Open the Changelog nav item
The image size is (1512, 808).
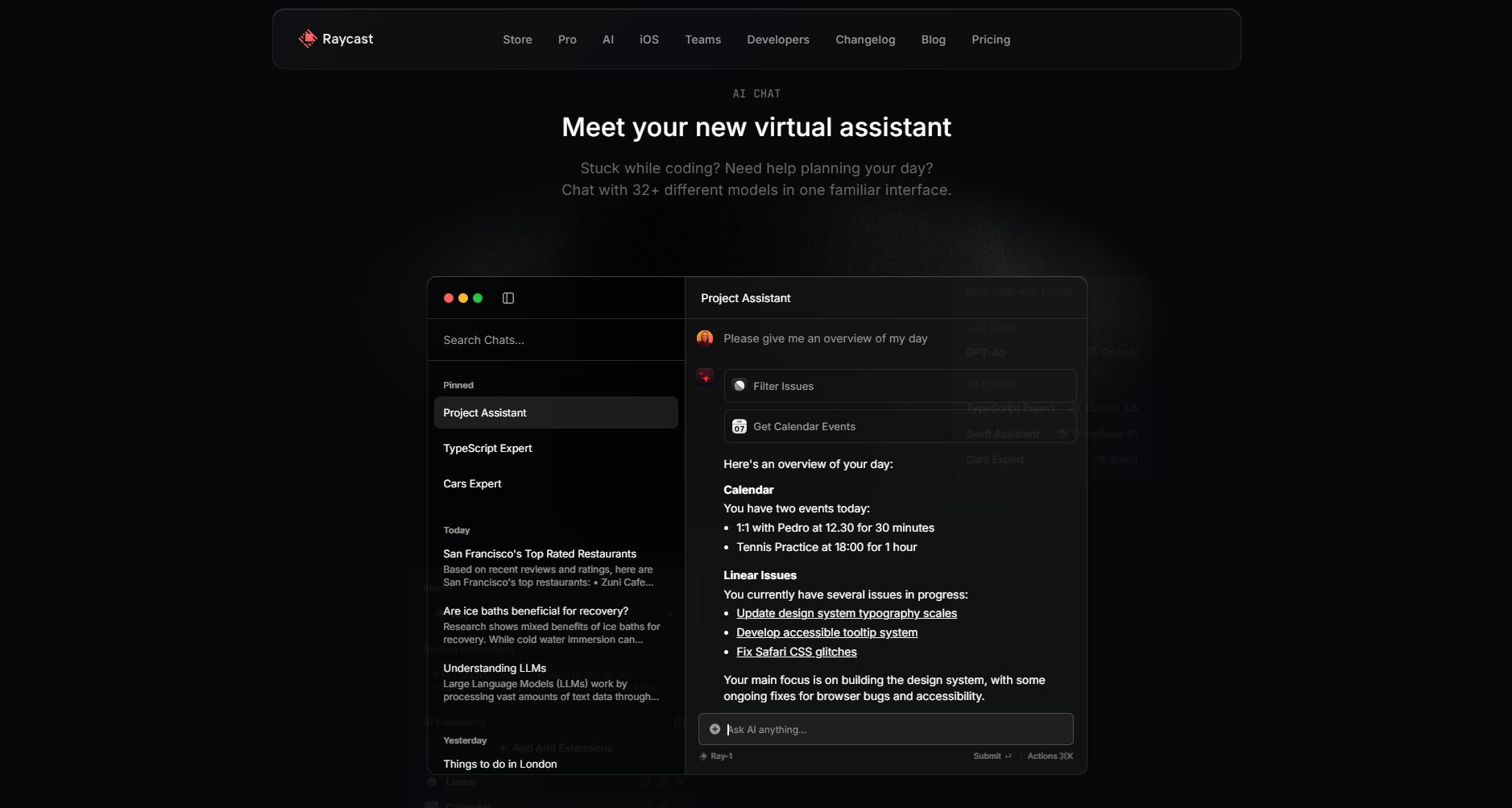click(x=865, y=39)
